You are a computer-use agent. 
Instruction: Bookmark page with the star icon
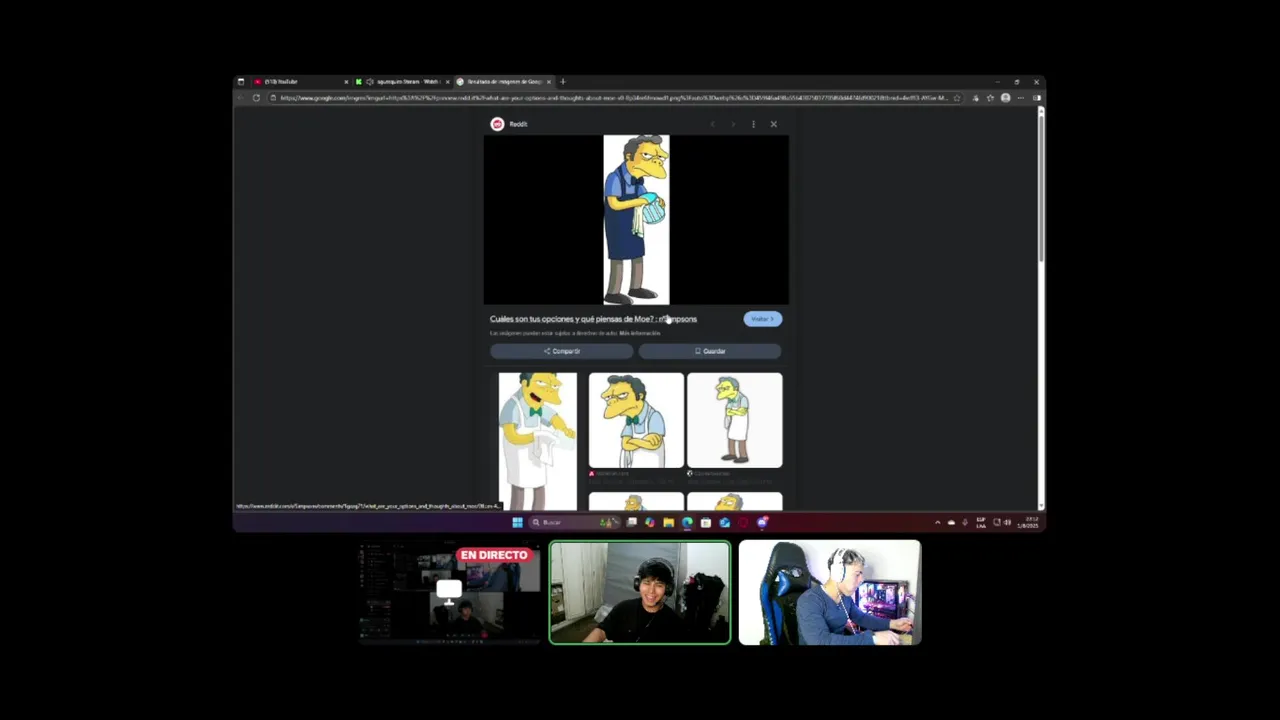click(957, 98)
